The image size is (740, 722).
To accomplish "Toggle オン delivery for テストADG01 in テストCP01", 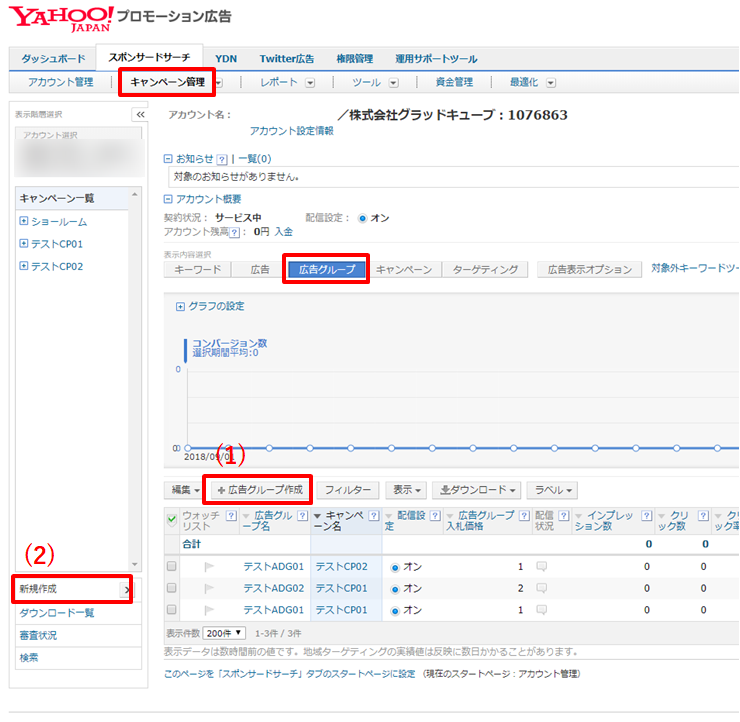I will (395, 611).
